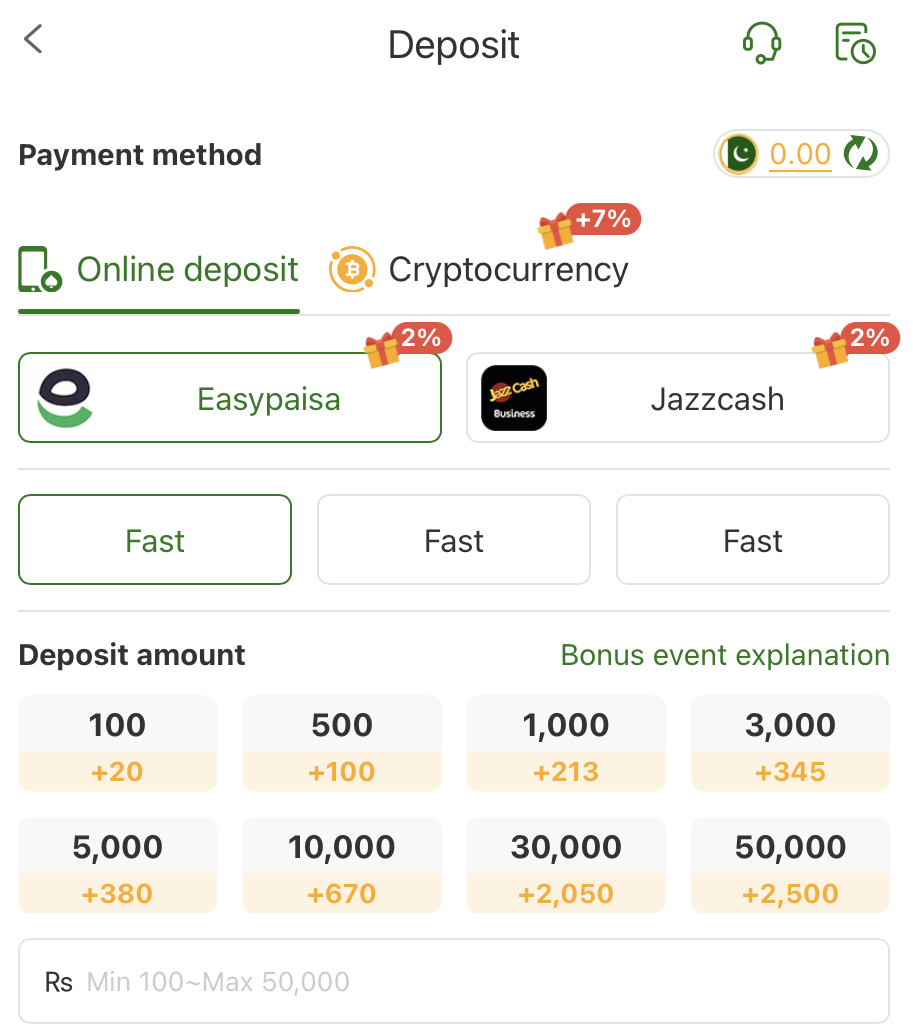The image size is (913, 1024).
Task: Choose the middle Fast channel option
Action: [454, 541]
